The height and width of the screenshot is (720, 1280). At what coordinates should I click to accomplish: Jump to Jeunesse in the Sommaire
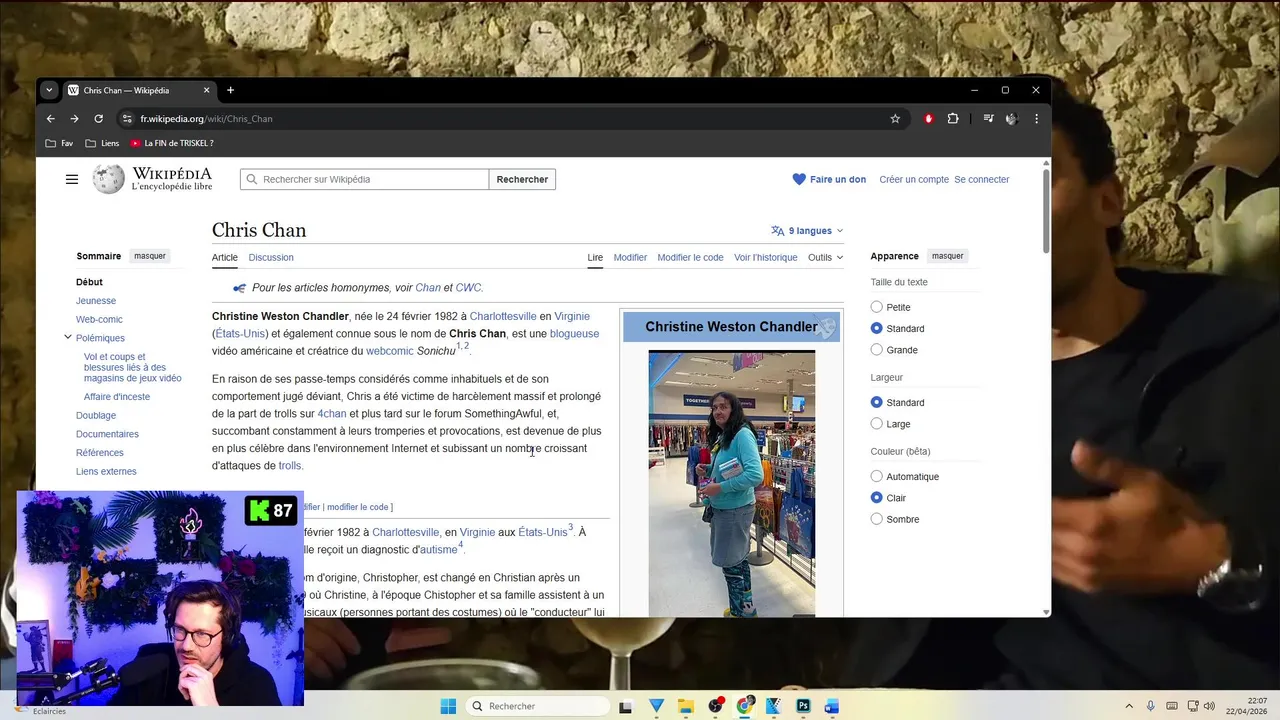(96, 301)
